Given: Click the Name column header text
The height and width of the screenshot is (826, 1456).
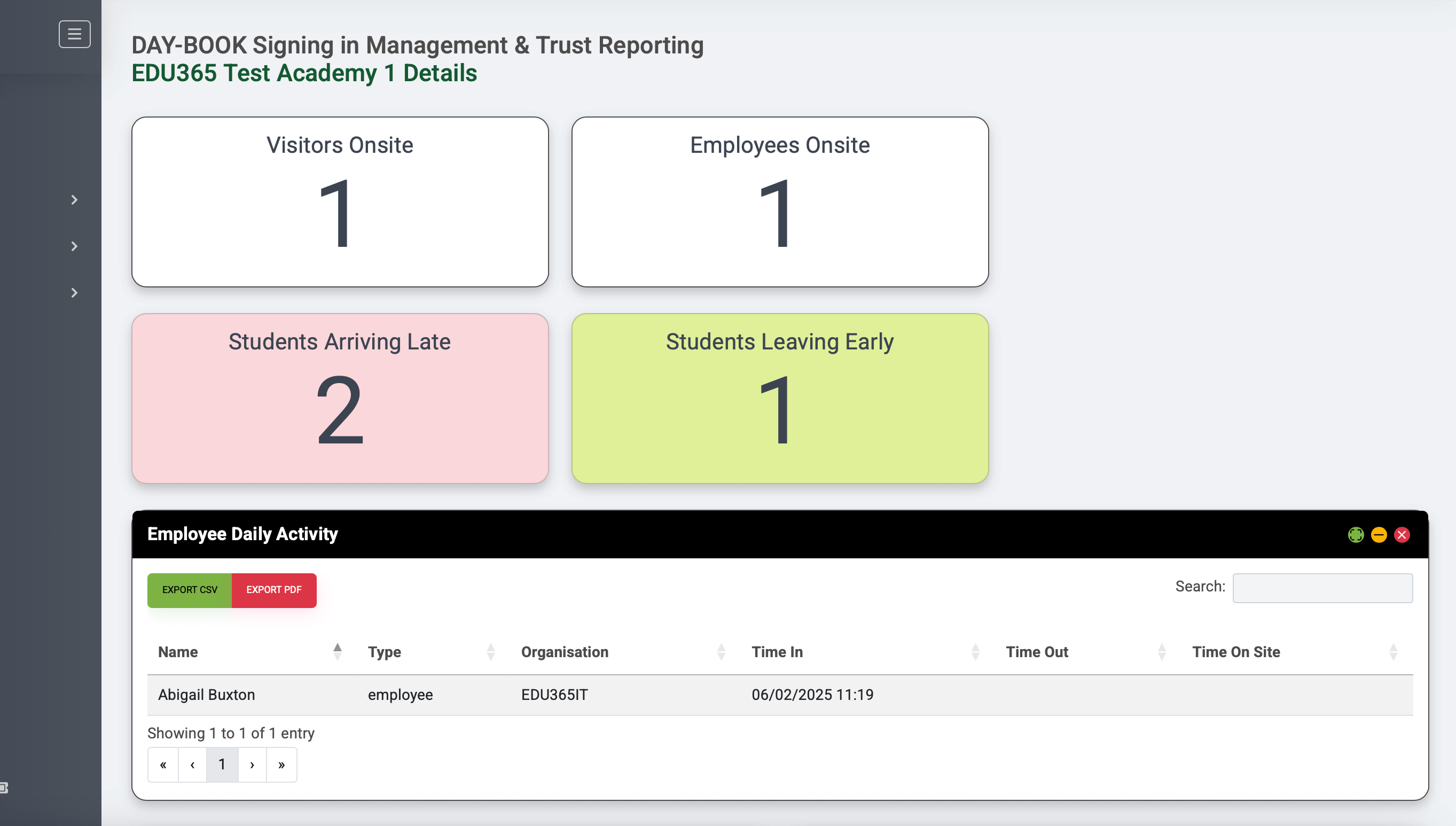Looking at the screenshot, I should coord(178,652).
